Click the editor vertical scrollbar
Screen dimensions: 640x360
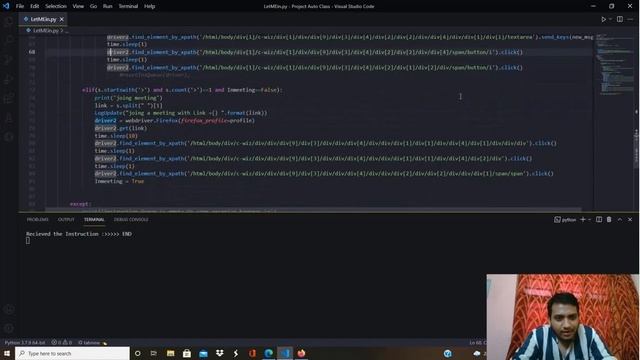pyautogui.click(x=636, y=148)
